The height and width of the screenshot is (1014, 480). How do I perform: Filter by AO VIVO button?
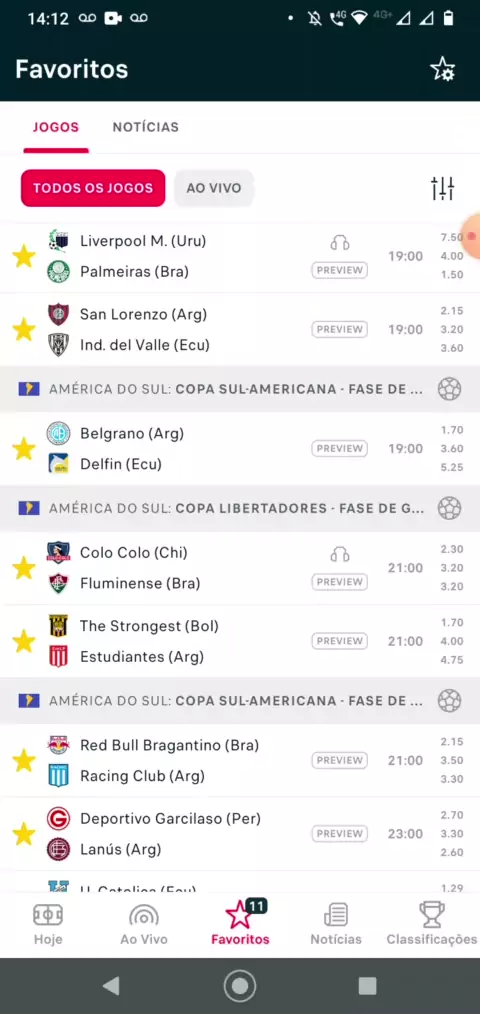pyautogui.click(x=214, y=188)
